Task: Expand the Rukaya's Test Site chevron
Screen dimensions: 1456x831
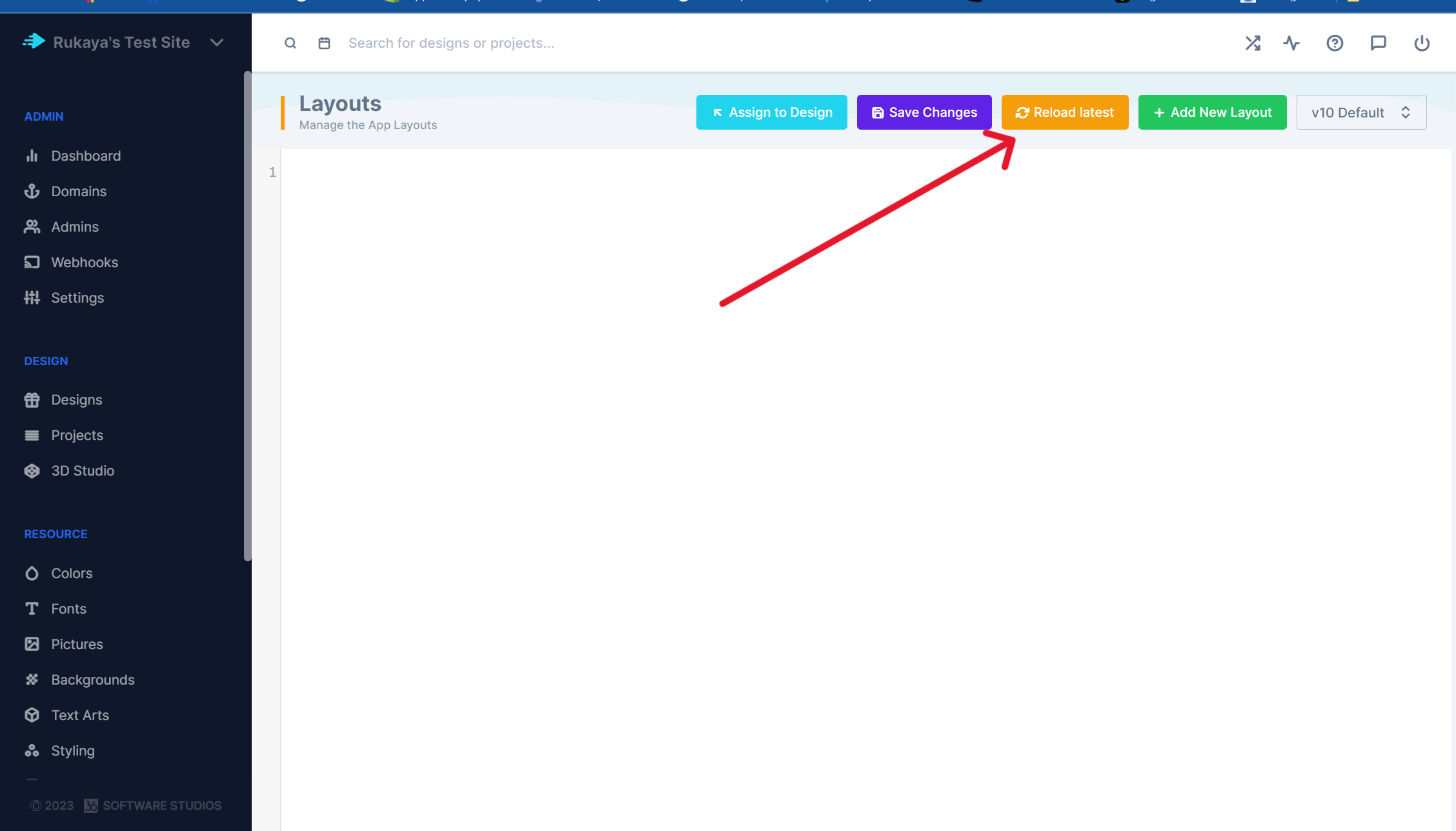Action: (x=217, y=43)
